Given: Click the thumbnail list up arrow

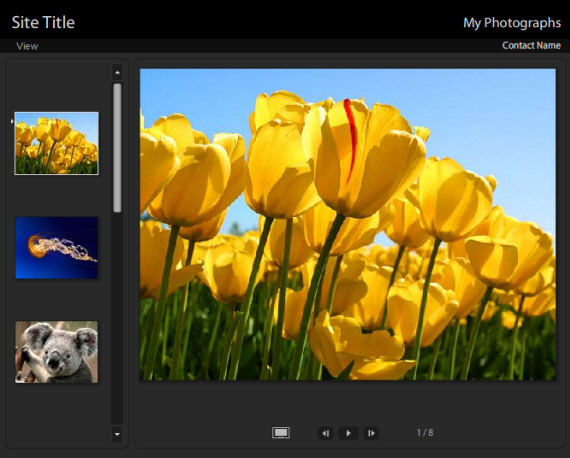Looking at the screenshot, I should (117, 73).
